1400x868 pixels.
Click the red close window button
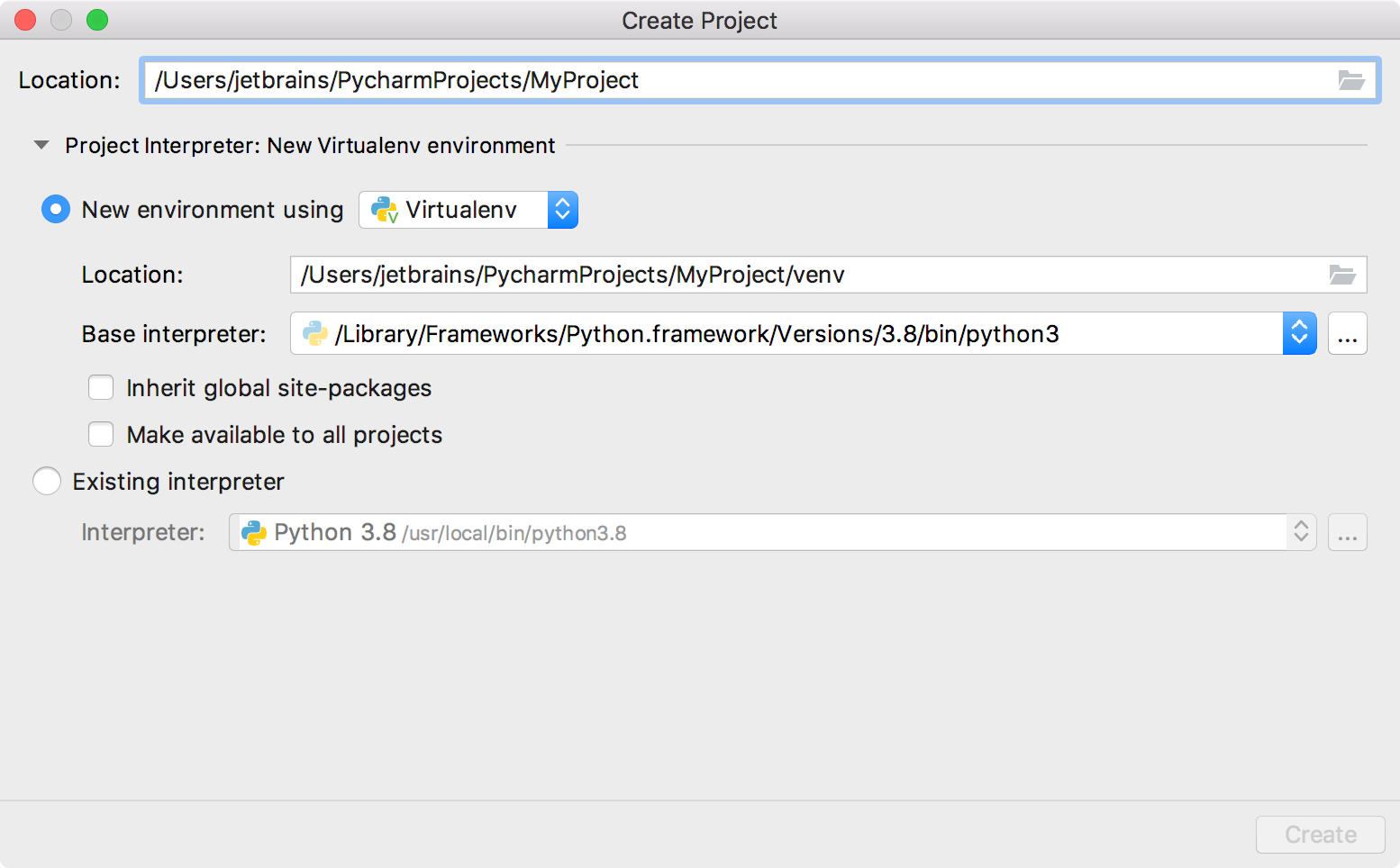tap(25, 20)
